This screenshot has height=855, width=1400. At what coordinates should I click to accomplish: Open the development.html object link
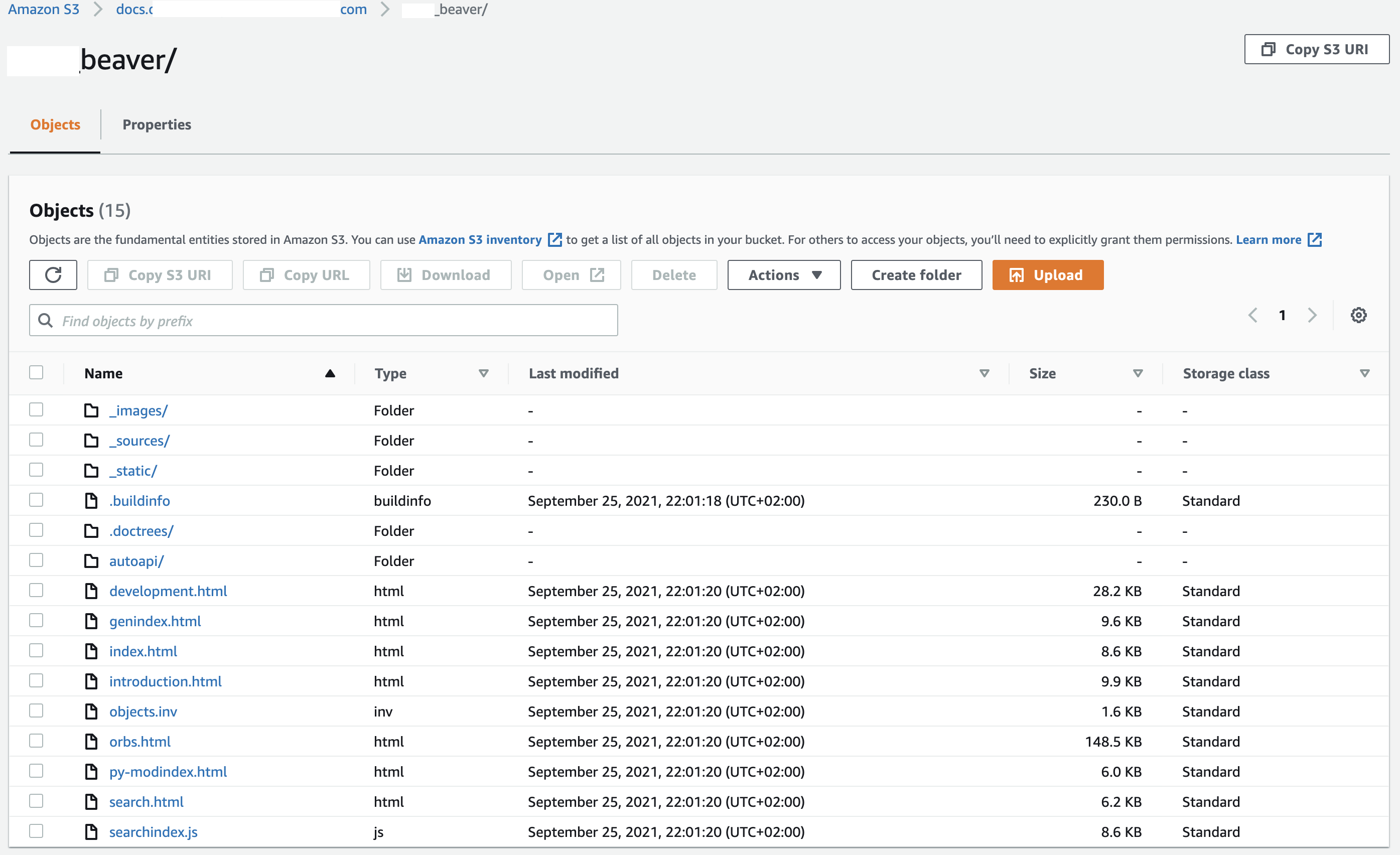[x=168, y=591]
